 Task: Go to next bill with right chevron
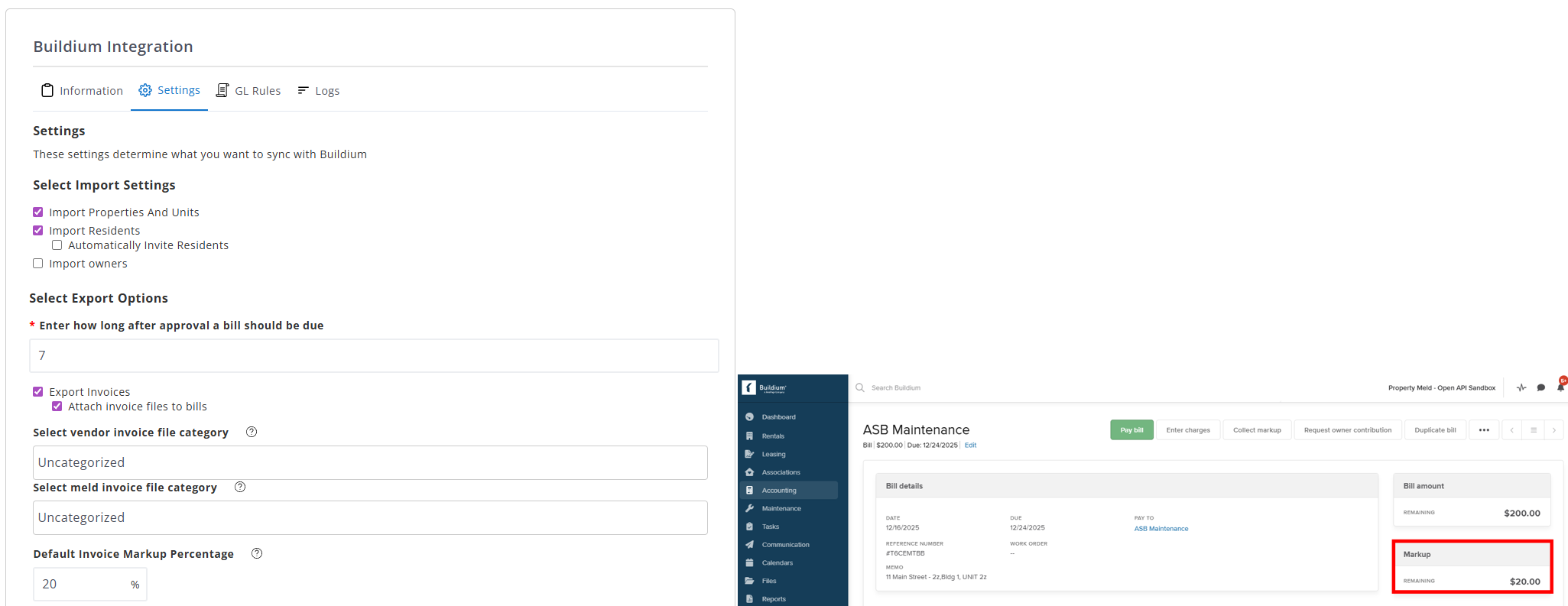(x=1553, y=430)
